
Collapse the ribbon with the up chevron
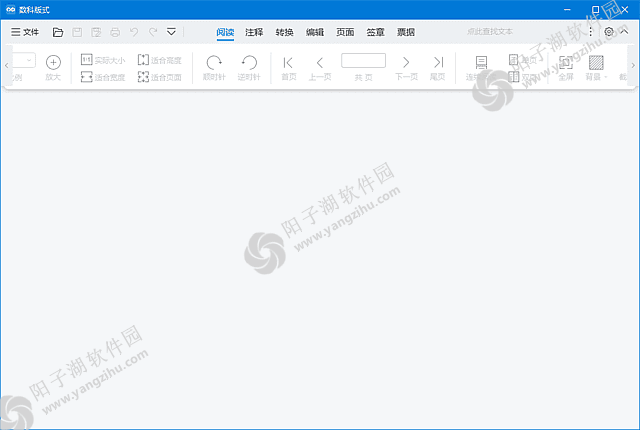[x=624, y=31]
